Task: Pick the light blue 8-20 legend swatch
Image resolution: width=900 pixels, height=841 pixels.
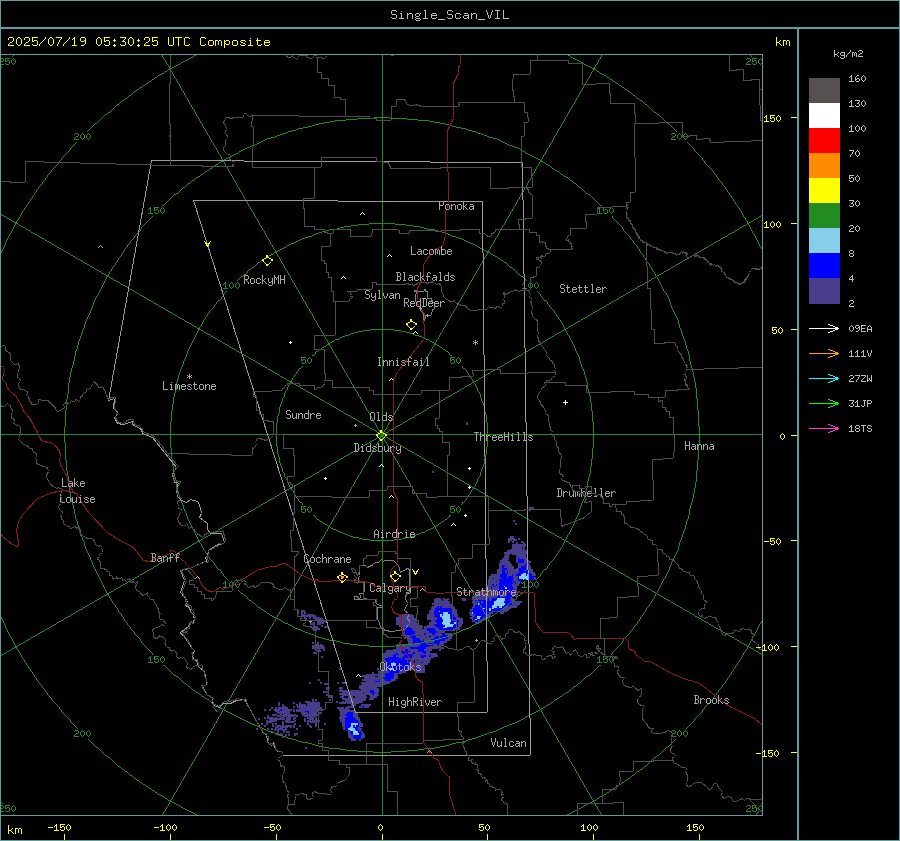Action: pyautogui.click(x=824, y=241)
